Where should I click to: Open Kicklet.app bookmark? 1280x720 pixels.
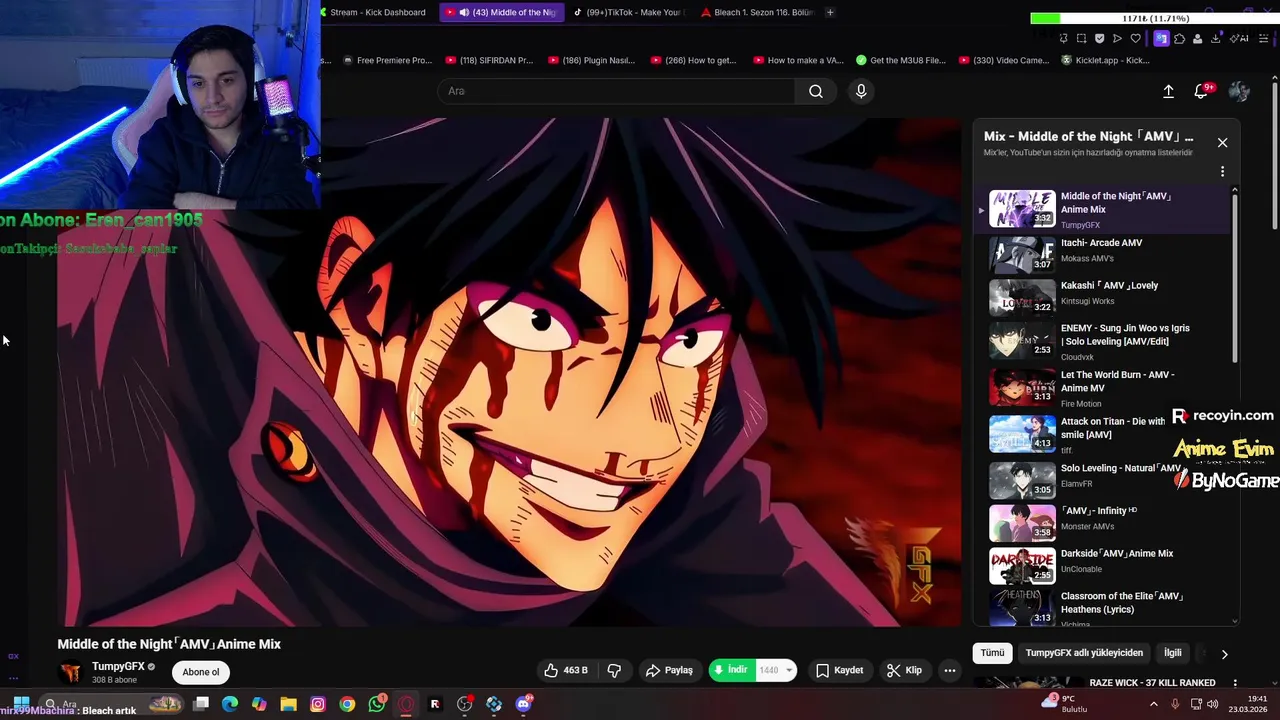(x=1105, y=60)
